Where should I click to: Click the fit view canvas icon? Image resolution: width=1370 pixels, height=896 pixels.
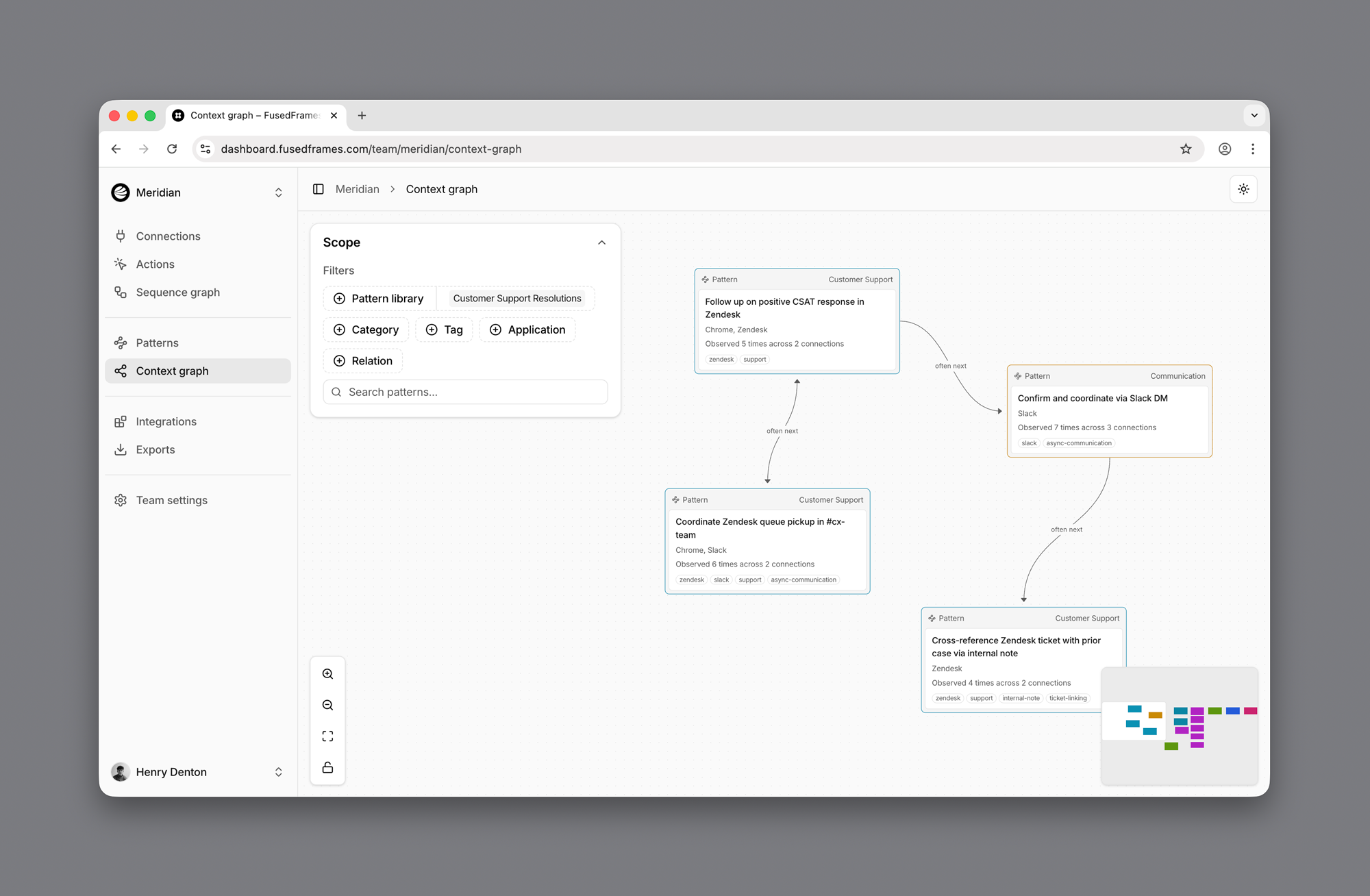tap(327, 736)
